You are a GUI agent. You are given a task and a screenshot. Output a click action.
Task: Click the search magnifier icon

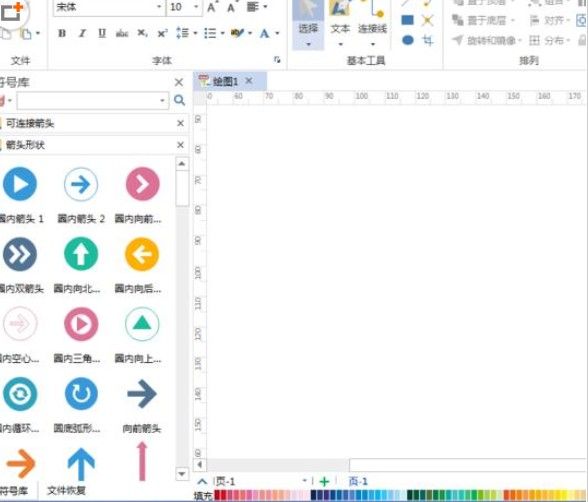(x=180, y=100)
